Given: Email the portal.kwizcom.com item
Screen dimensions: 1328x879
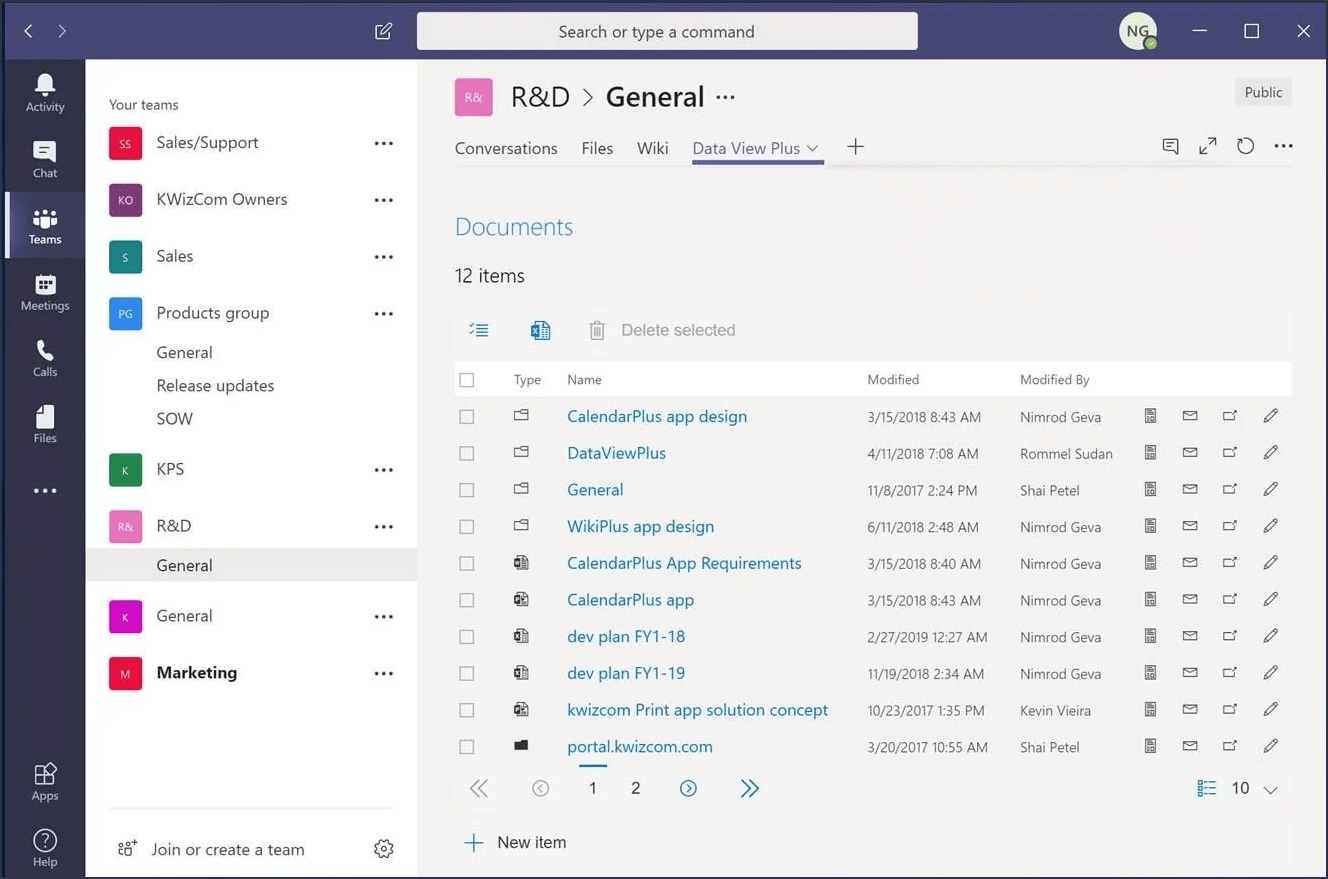Looking at the screenshot, I should coord(1190,746).
